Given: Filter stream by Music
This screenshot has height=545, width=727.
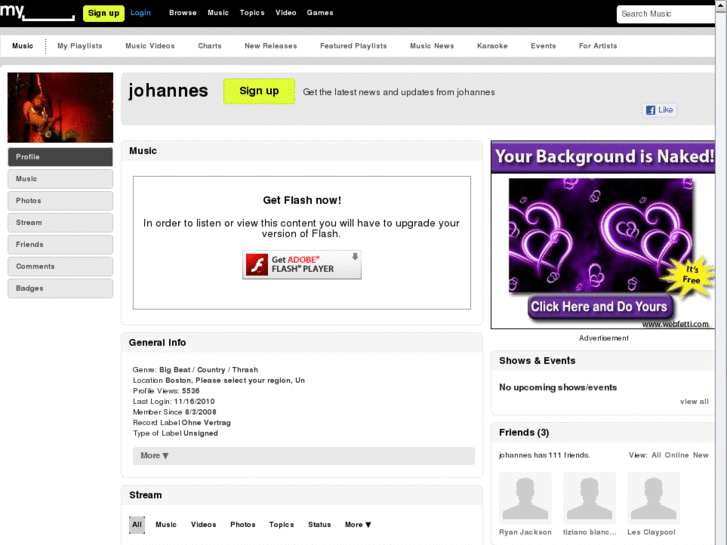Looking at the screenshot, I should [166, 525].
